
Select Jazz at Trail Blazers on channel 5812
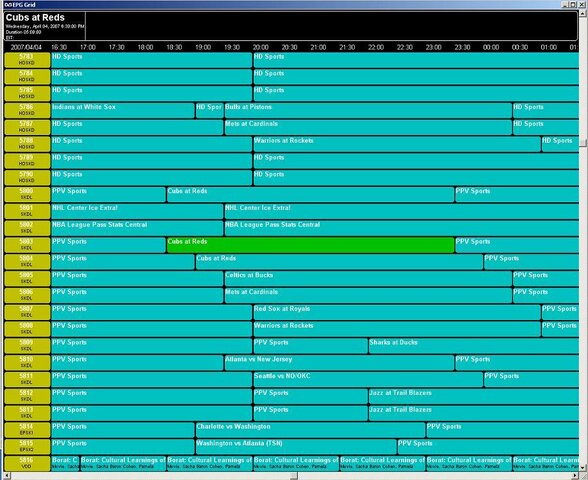click(474, 396)
